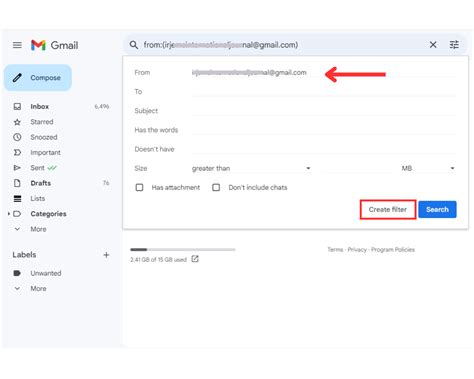
Task: Click the Has the words field
Action: 323,130
